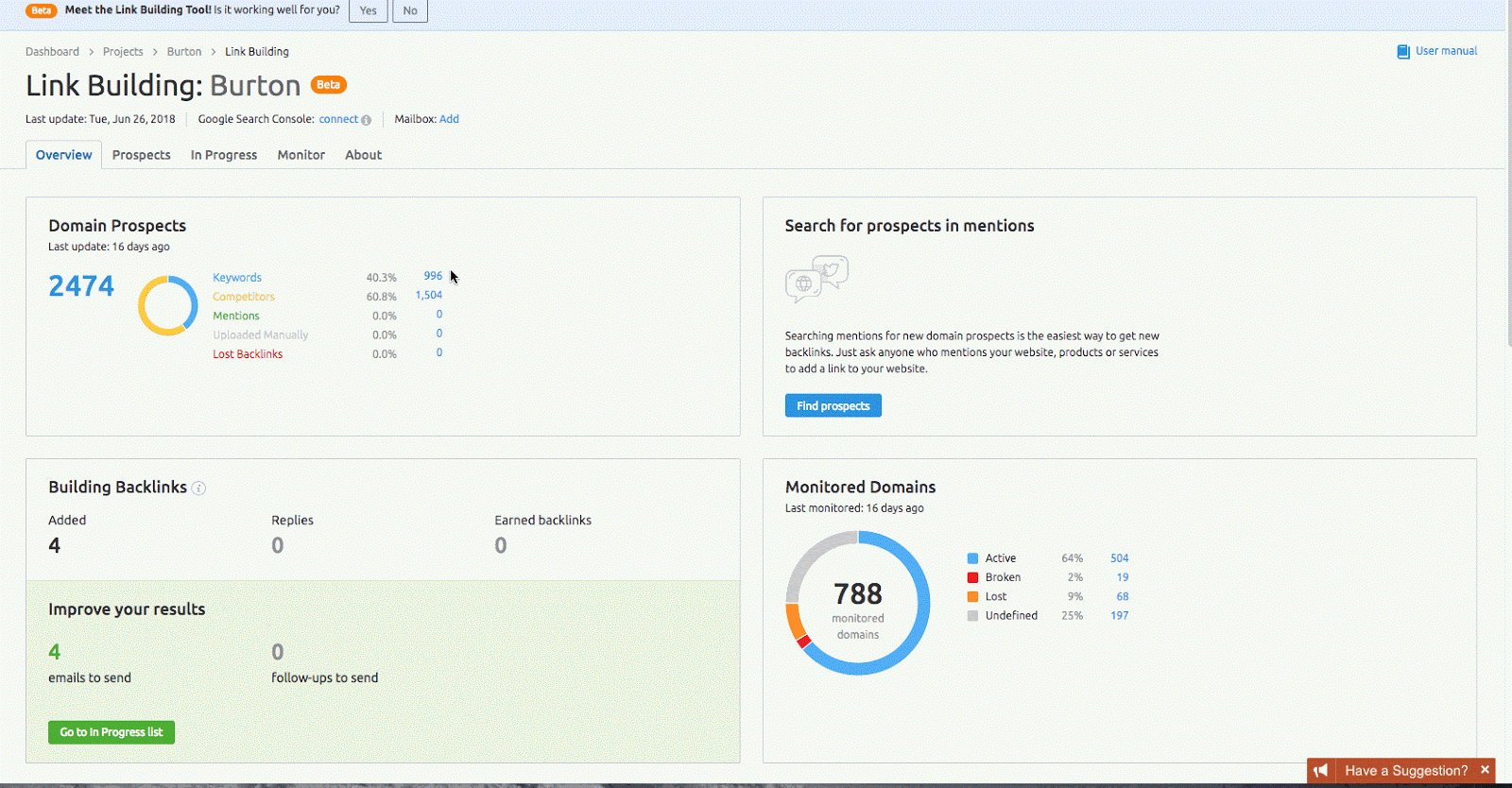Click the blue Active legend swatch
Screen dimensions: 1512x788
pyautogui.click(x=972, y=558)
